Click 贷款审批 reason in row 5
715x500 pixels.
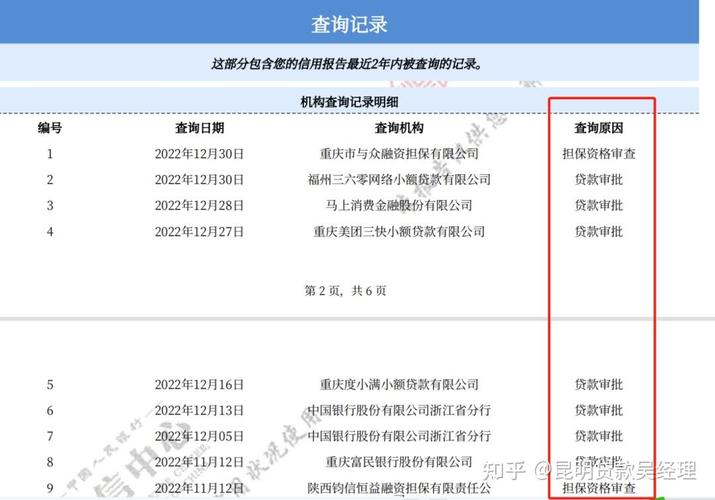pos(598,385)
